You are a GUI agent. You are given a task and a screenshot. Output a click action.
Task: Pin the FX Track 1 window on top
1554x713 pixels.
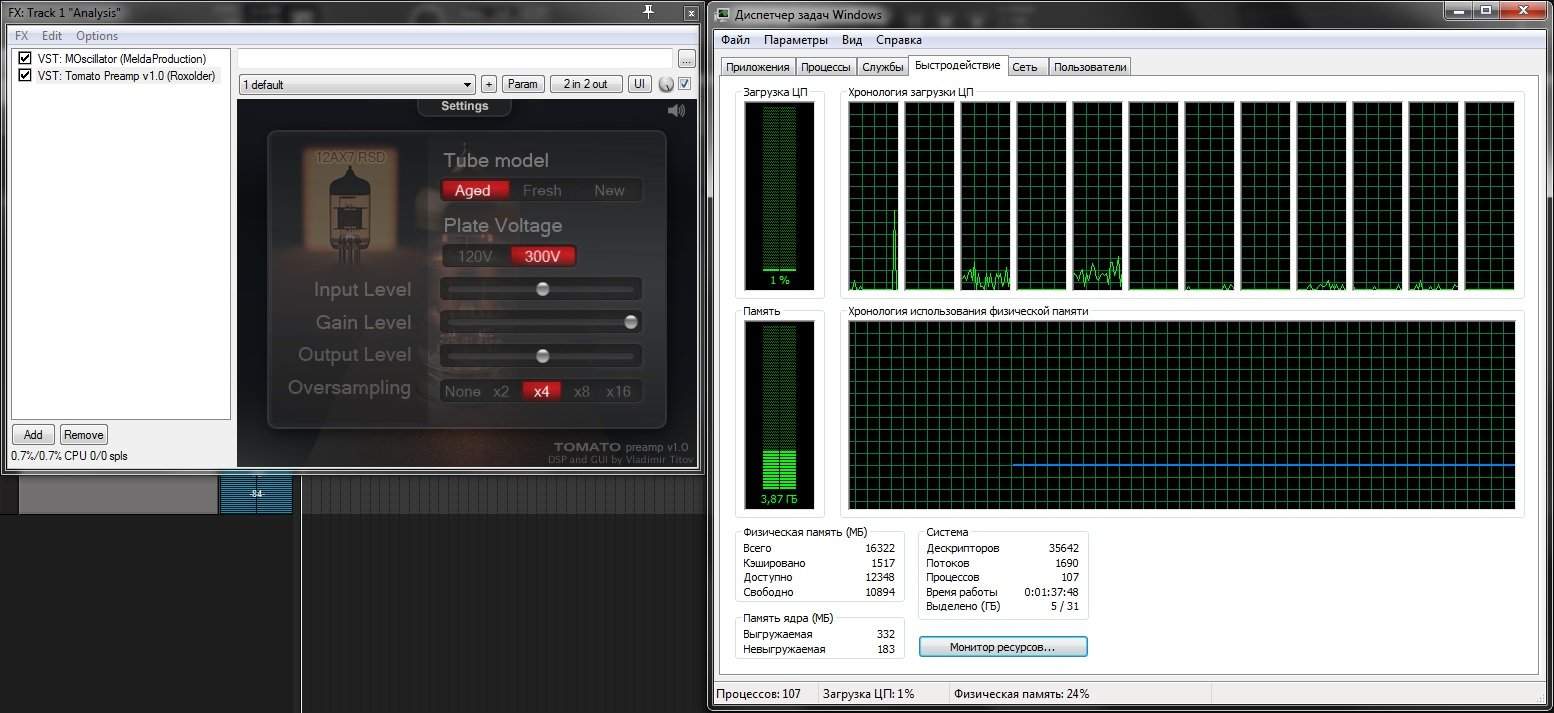pos(649,11)
